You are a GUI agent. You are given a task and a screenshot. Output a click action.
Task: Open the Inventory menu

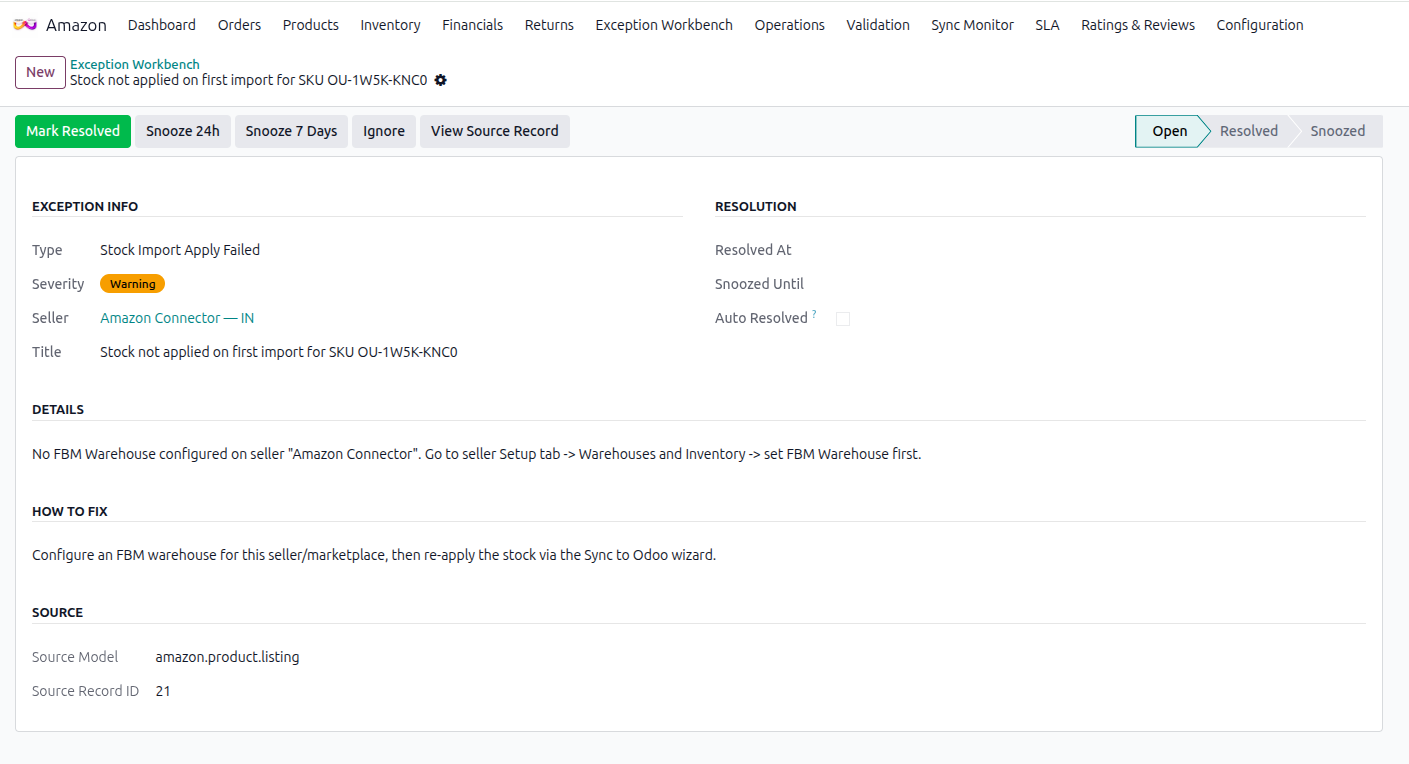(390, 25)
